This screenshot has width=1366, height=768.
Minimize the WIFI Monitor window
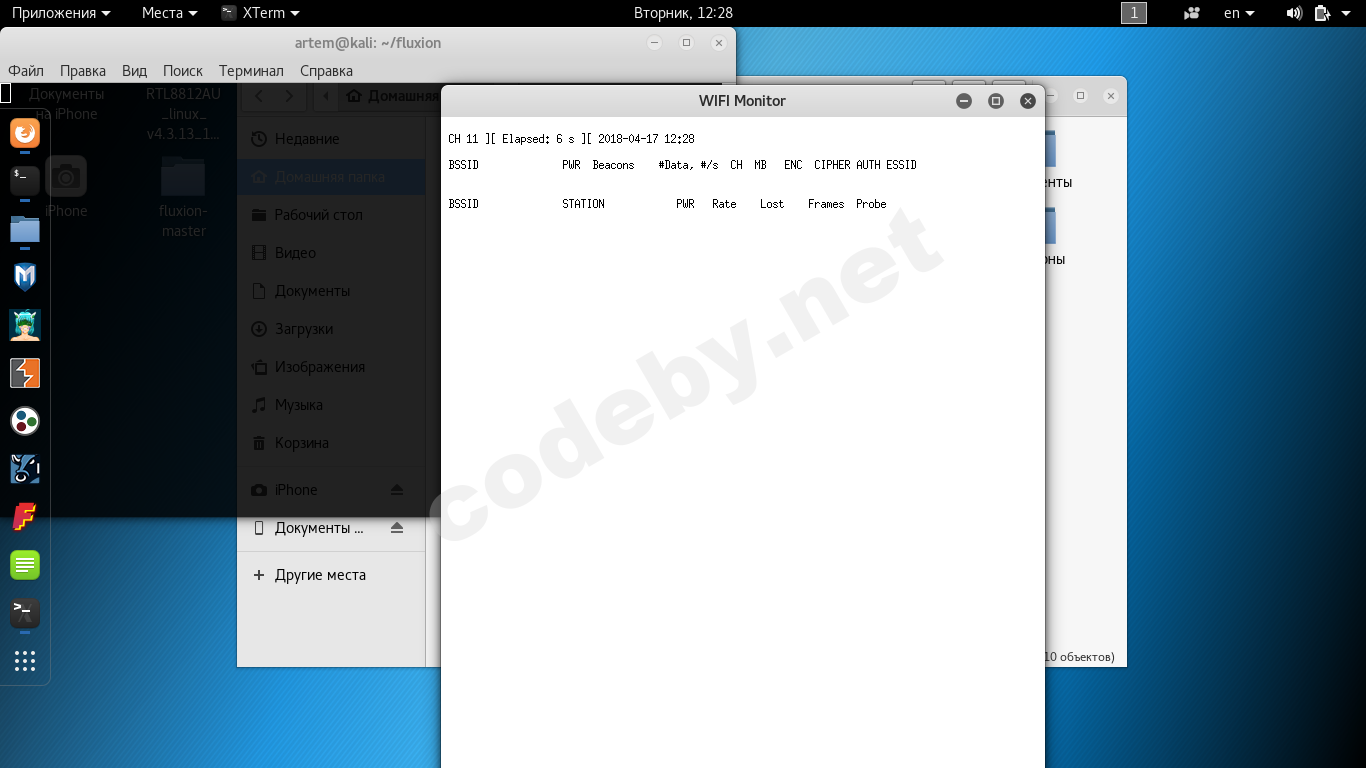click(964, 101)
